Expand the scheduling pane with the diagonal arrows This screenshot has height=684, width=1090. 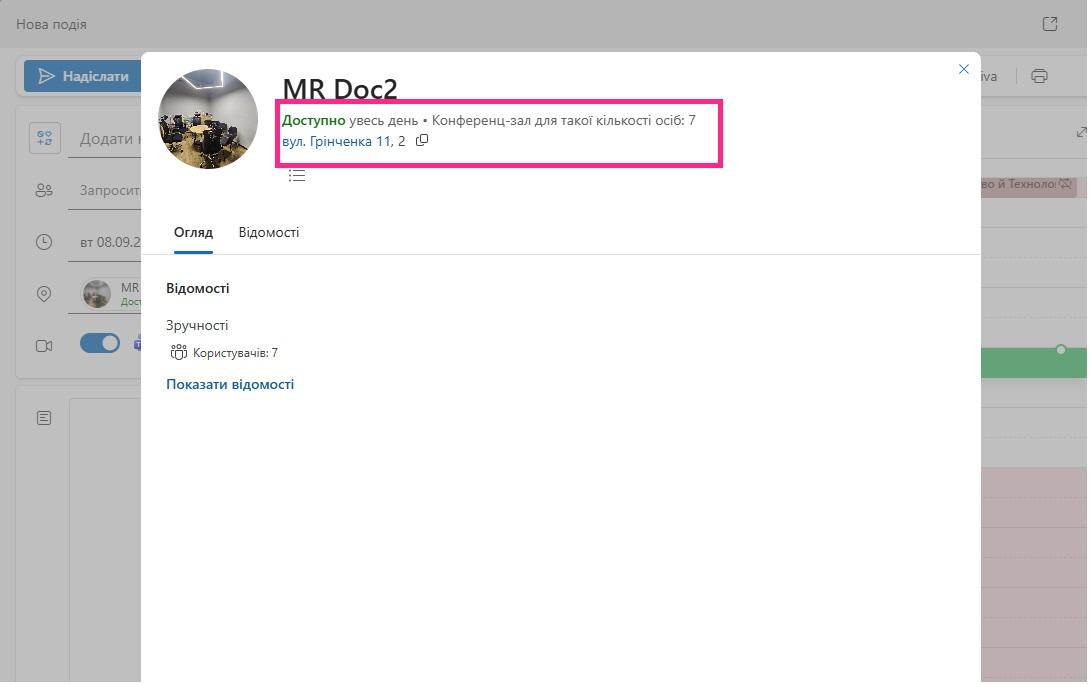tap(1081, 132)
